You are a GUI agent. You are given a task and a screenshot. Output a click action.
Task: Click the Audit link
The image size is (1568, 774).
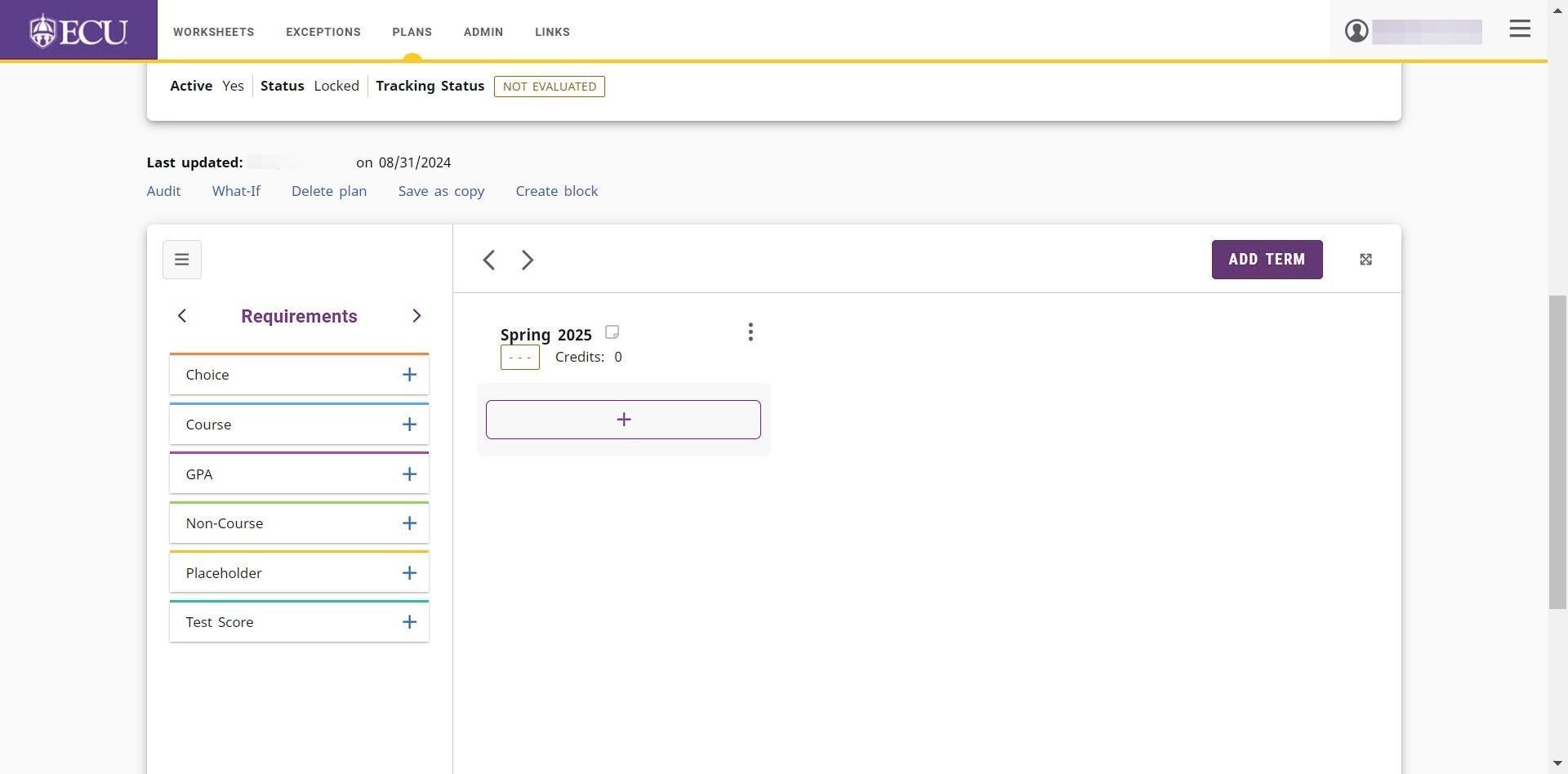click(163, 191)
